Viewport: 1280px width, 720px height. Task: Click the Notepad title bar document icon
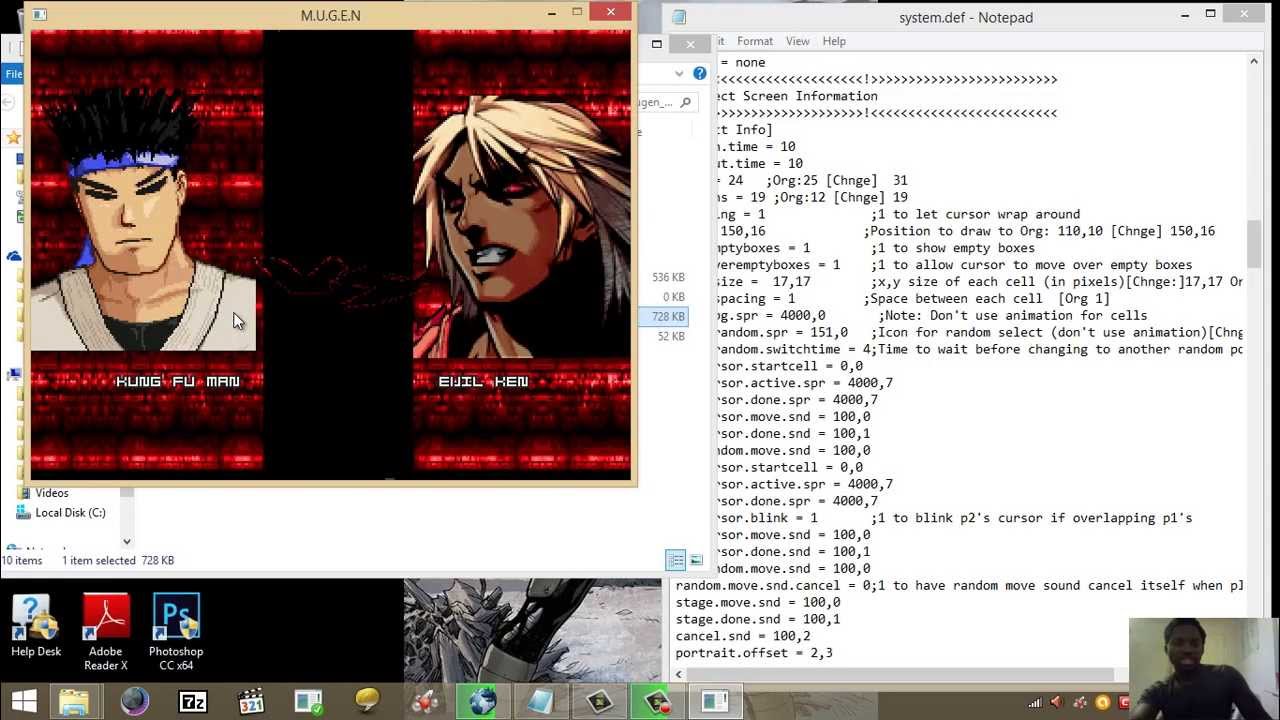679,17
